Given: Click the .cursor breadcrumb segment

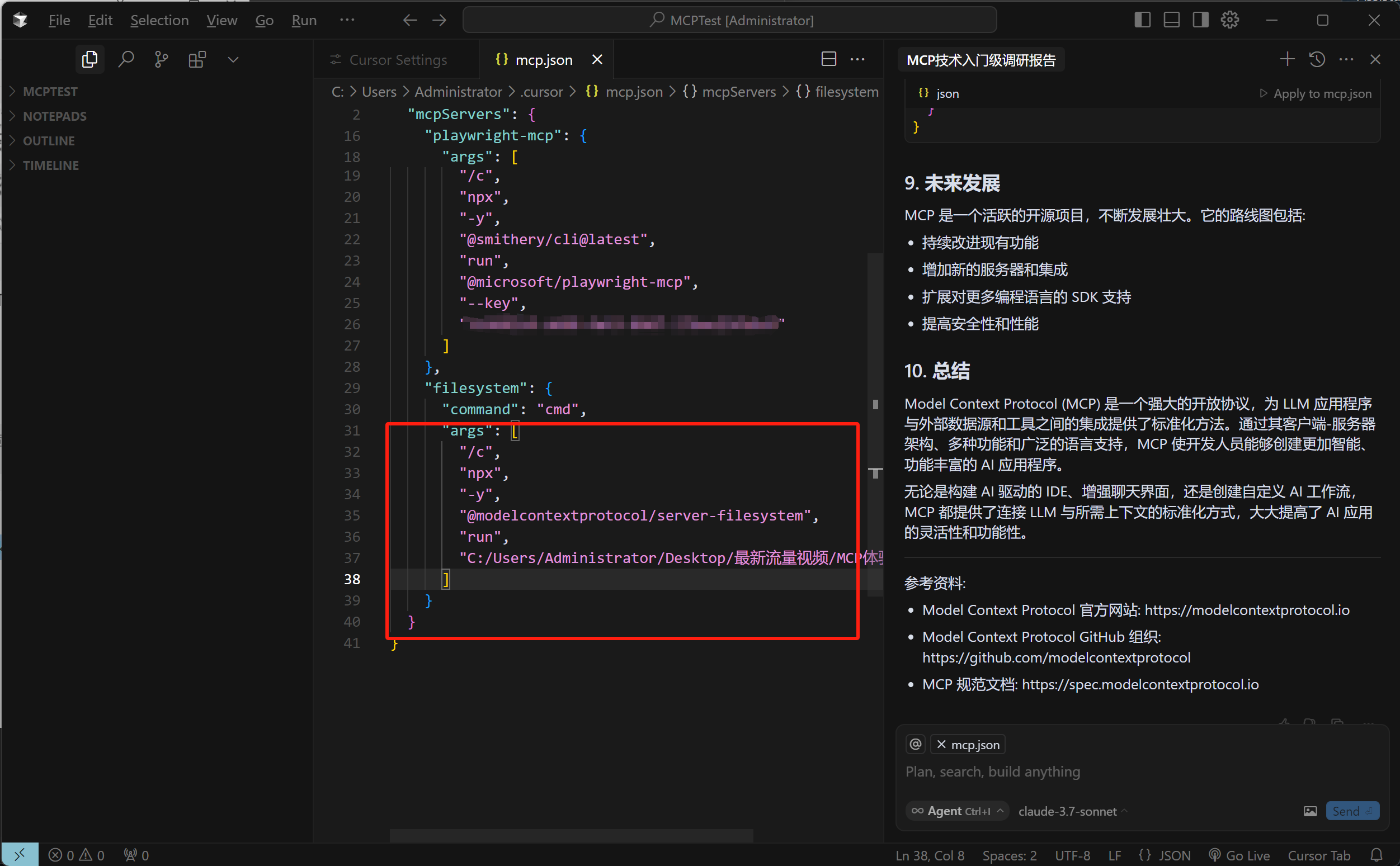Looking at the screenshot, I should point(541,92).
